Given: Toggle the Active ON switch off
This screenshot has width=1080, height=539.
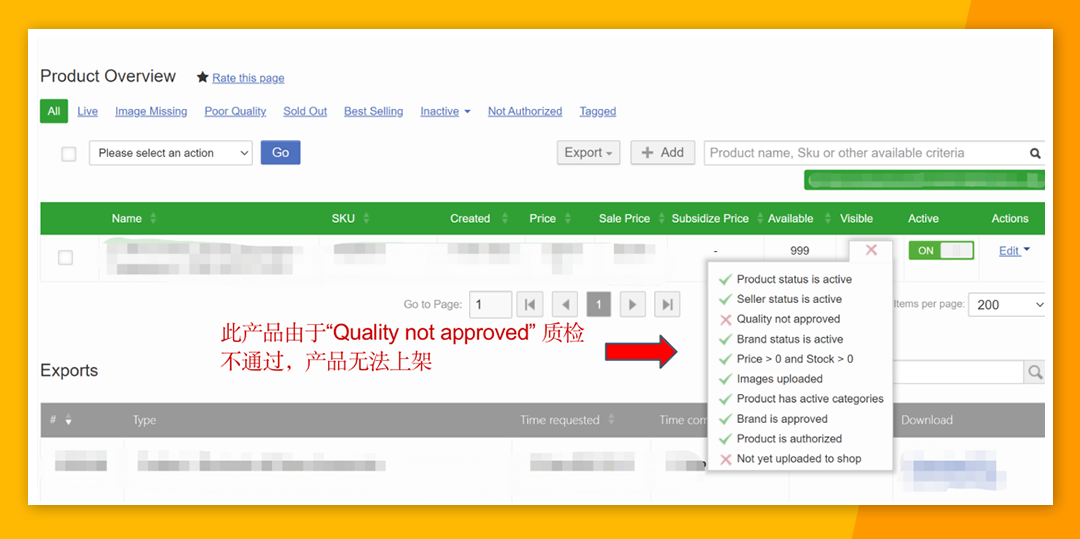Looking at the screenshot, I should tap(940, 250).
